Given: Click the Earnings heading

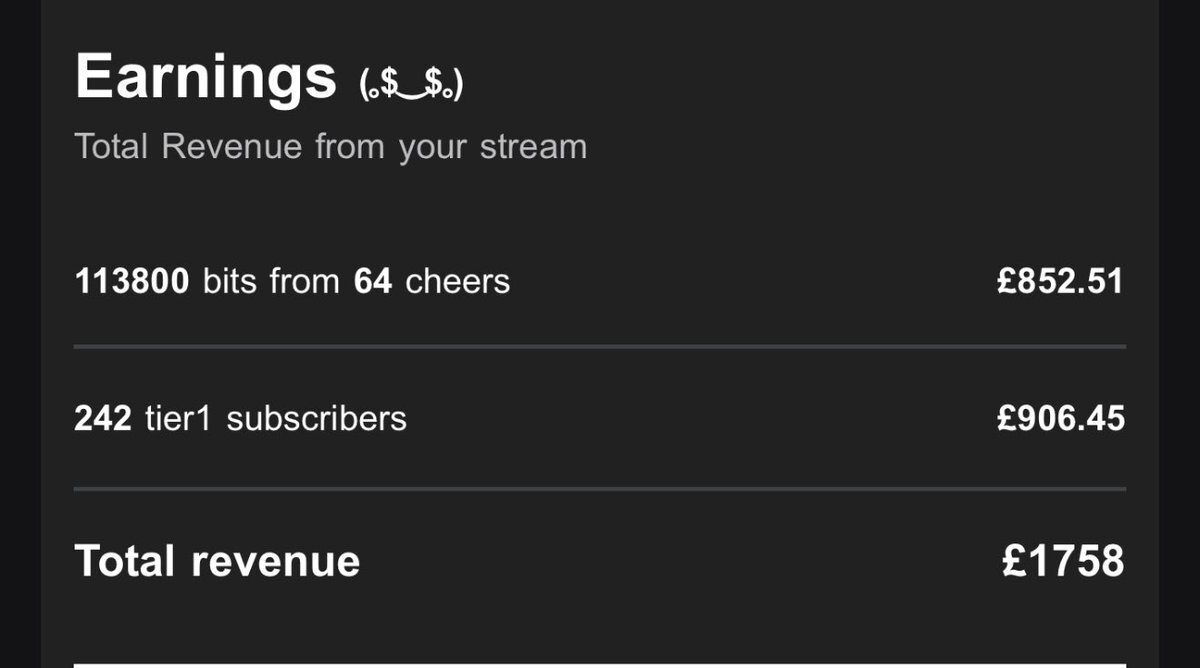Looking at the screenshot, I should pos(205,77).
